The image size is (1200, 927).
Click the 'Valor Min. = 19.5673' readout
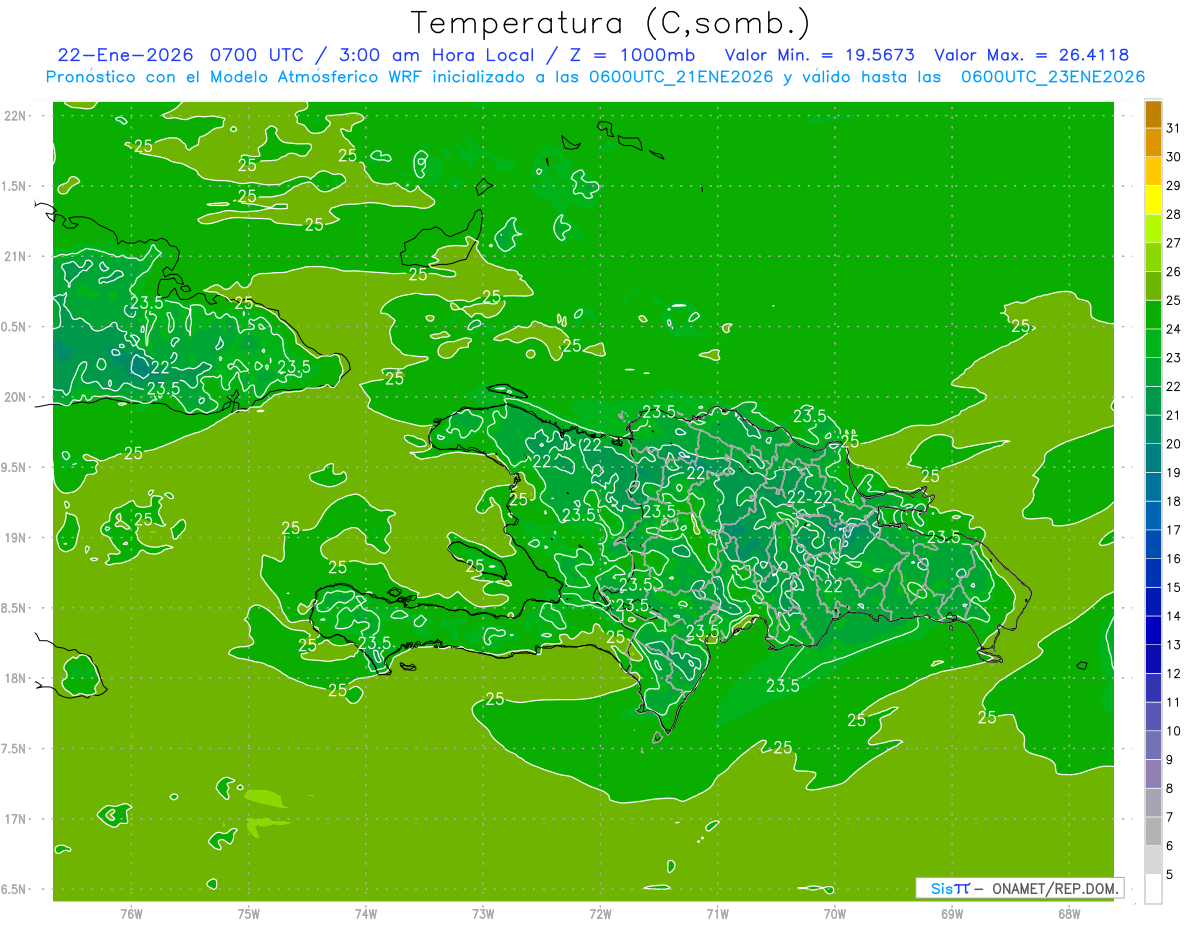[x=819, y=55]
